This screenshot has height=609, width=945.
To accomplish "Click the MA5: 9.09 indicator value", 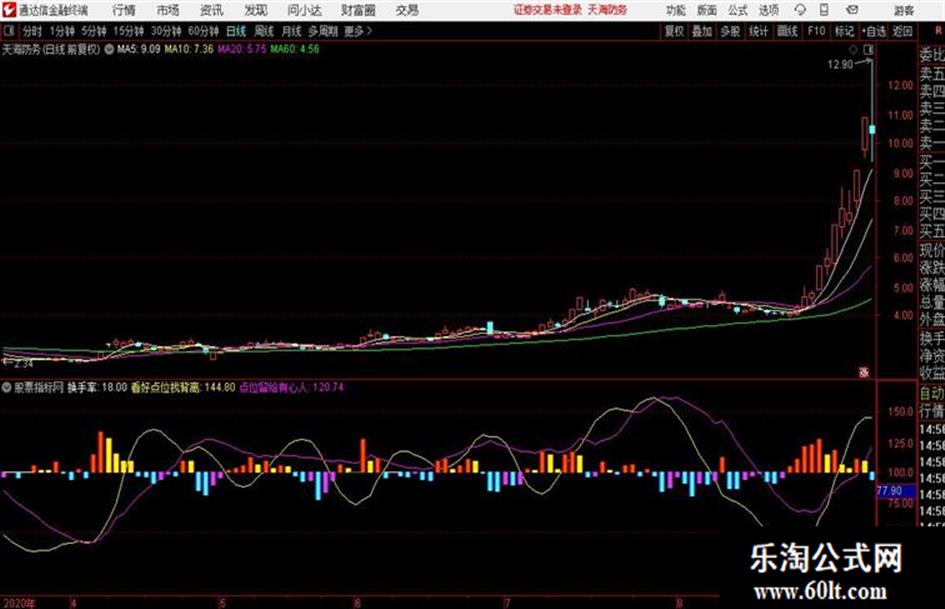I will [x=139, y=49].
